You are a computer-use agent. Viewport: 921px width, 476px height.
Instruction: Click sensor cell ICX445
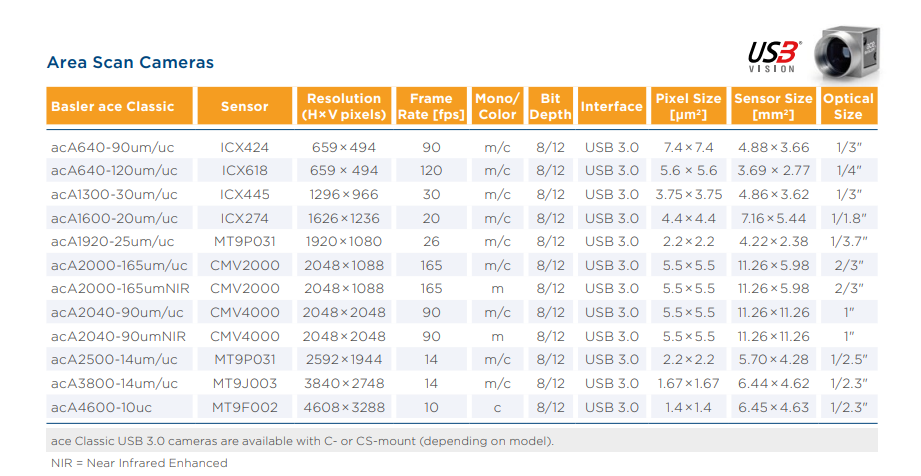pyautogui.click(x=244, y=195)
